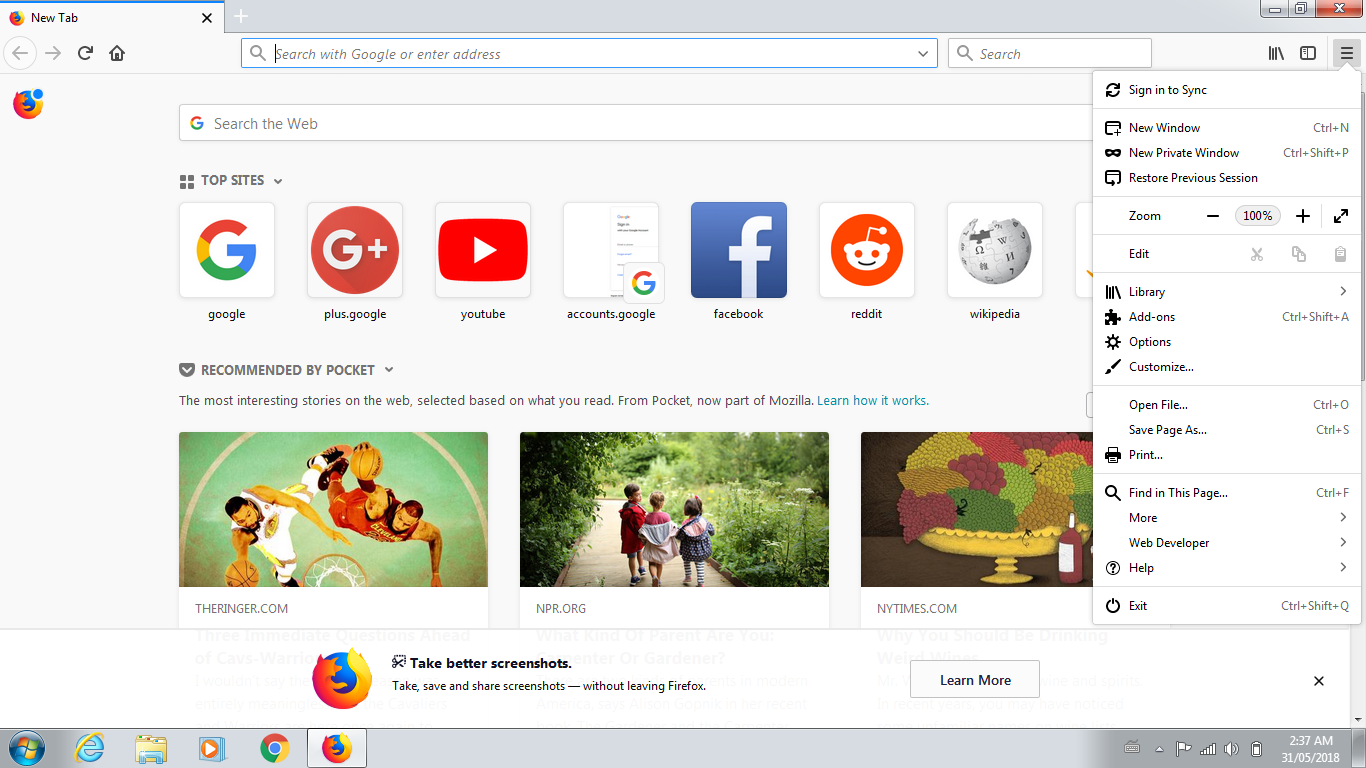Expand the Web Developer submenu
The width and height of the screenshot is (1366, 768).
pos(1227,543)
